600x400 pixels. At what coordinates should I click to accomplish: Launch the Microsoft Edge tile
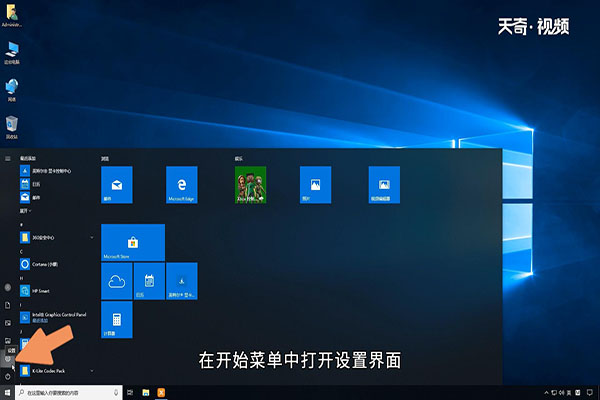(182, 184)
